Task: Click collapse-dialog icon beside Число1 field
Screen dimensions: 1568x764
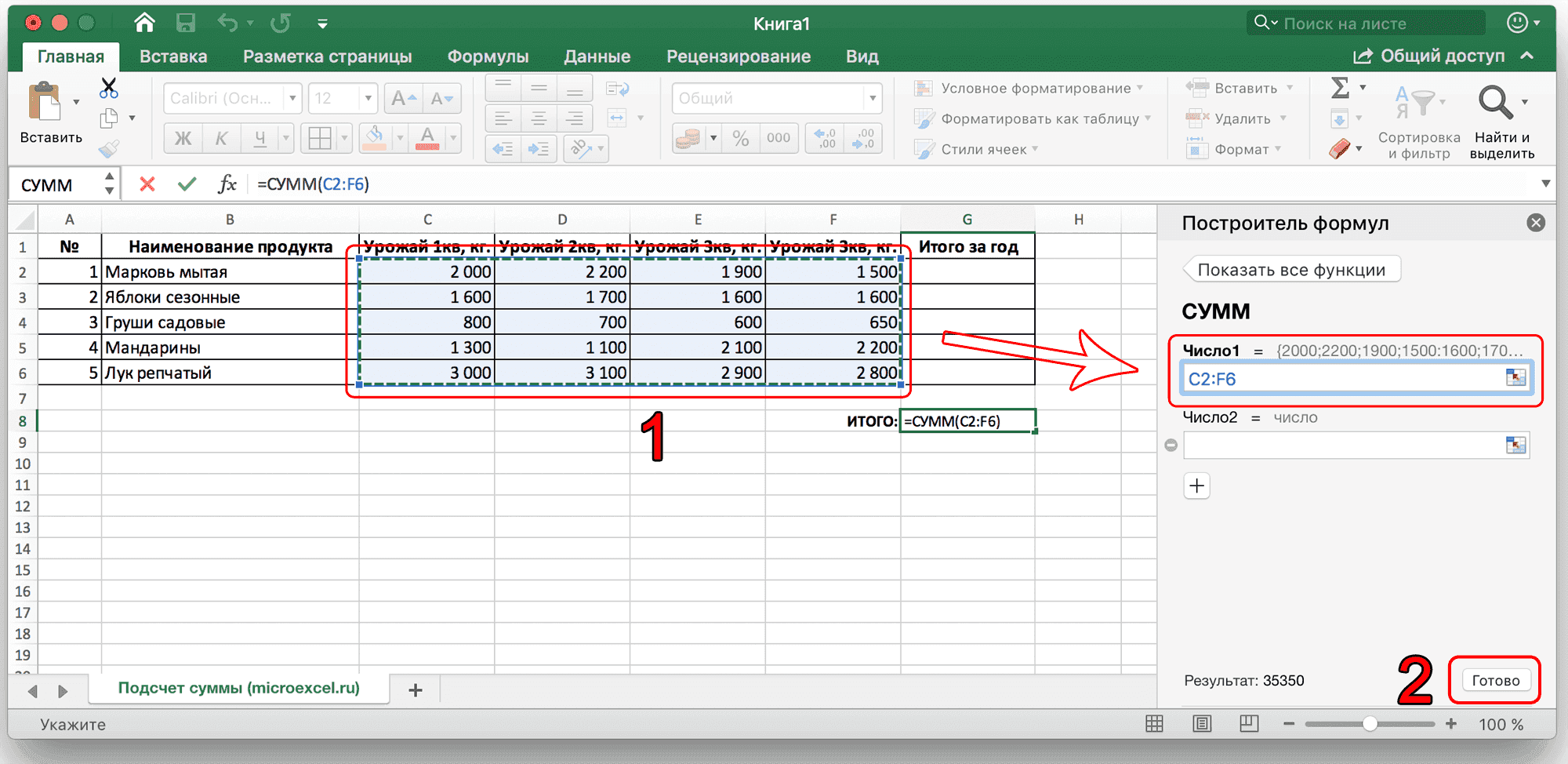Action: tap(1515, 377)
